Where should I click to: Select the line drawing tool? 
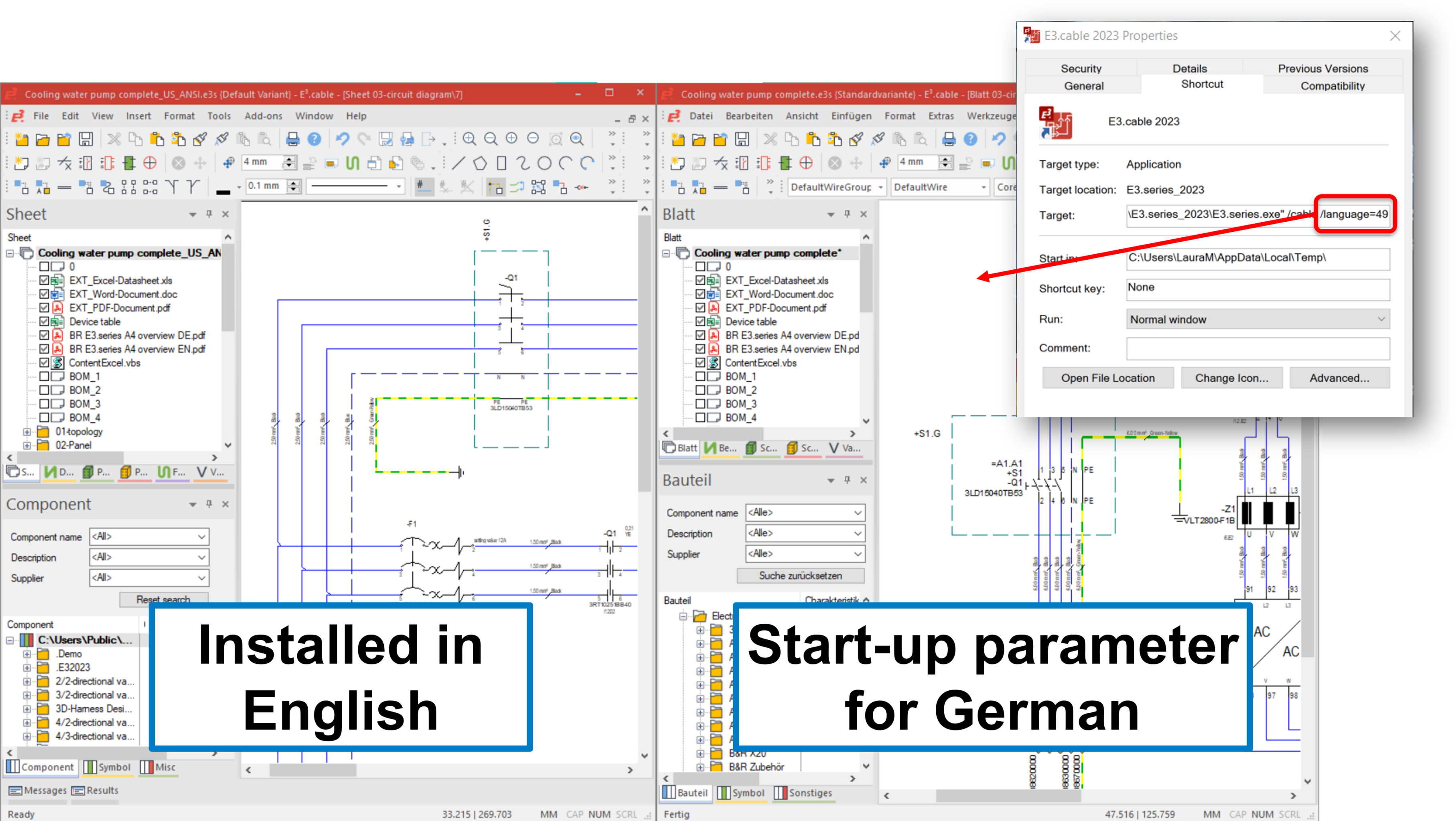(458, 163)
